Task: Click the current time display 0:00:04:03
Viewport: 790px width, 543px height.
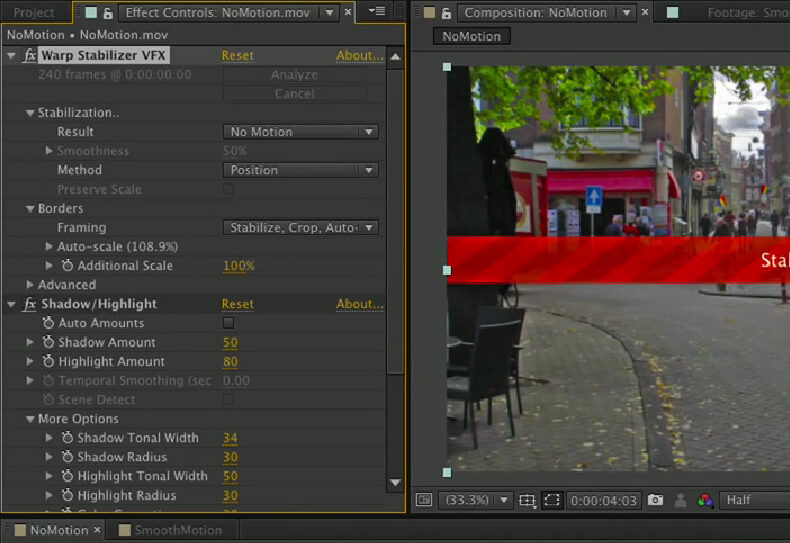Action: click(x=605, y=500)
